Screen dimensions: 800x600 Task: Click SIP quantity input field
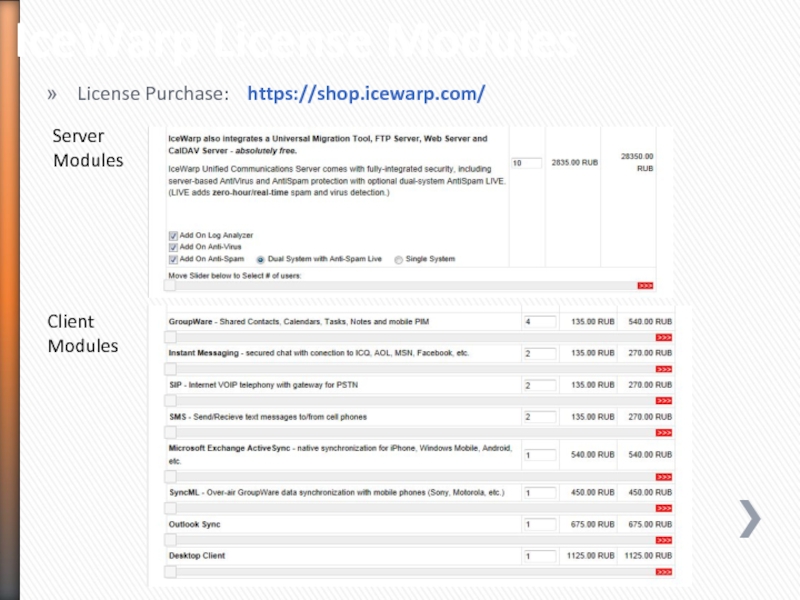click(x=540, y=385)
